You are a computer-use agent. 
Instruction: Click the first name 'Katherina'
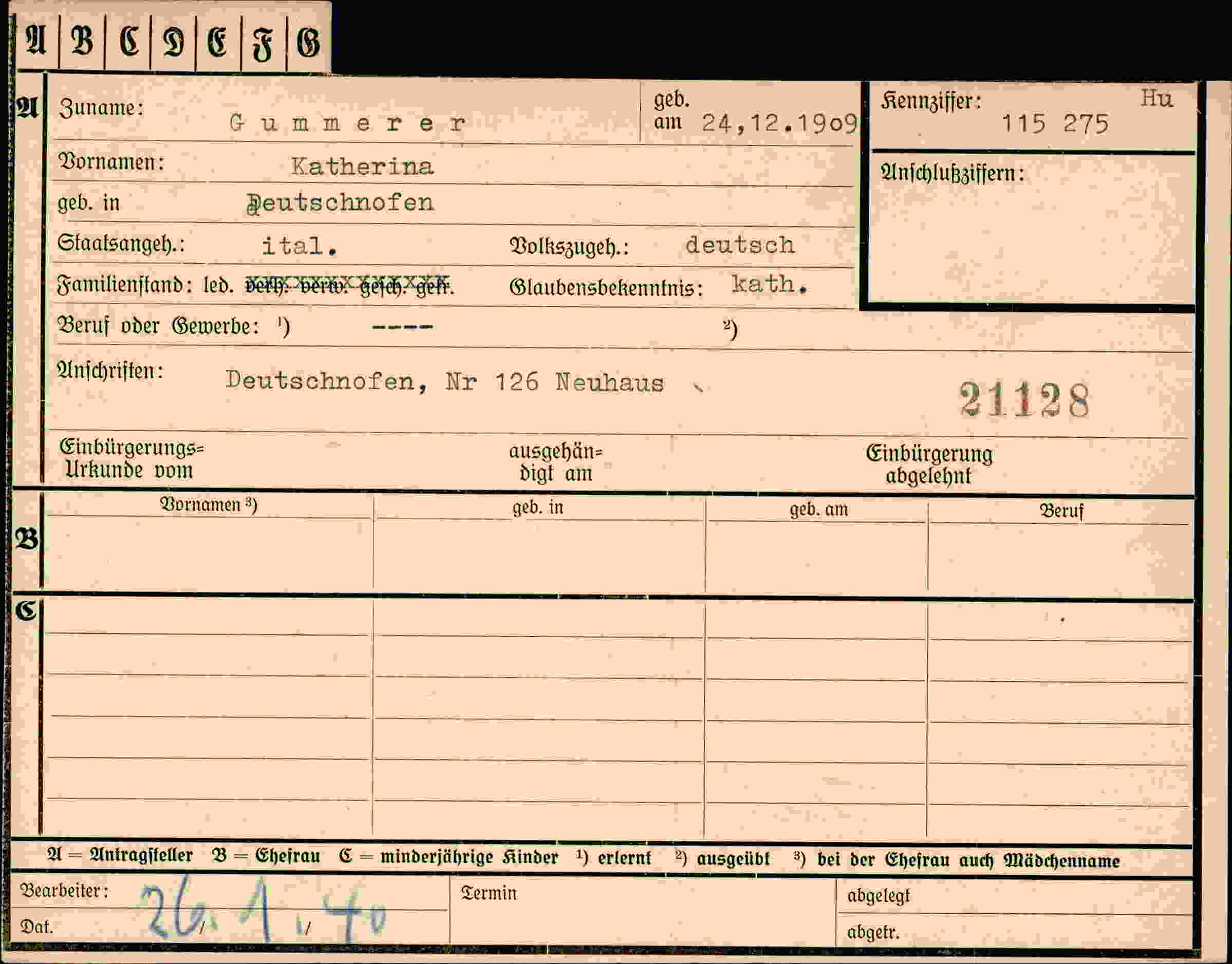tap(362, 166)
